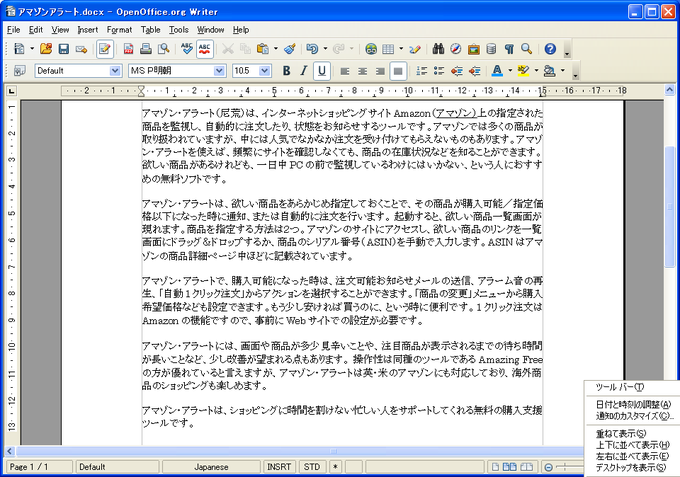Expand Paste options dropdown arrow
680x477 pixels.
276,49
